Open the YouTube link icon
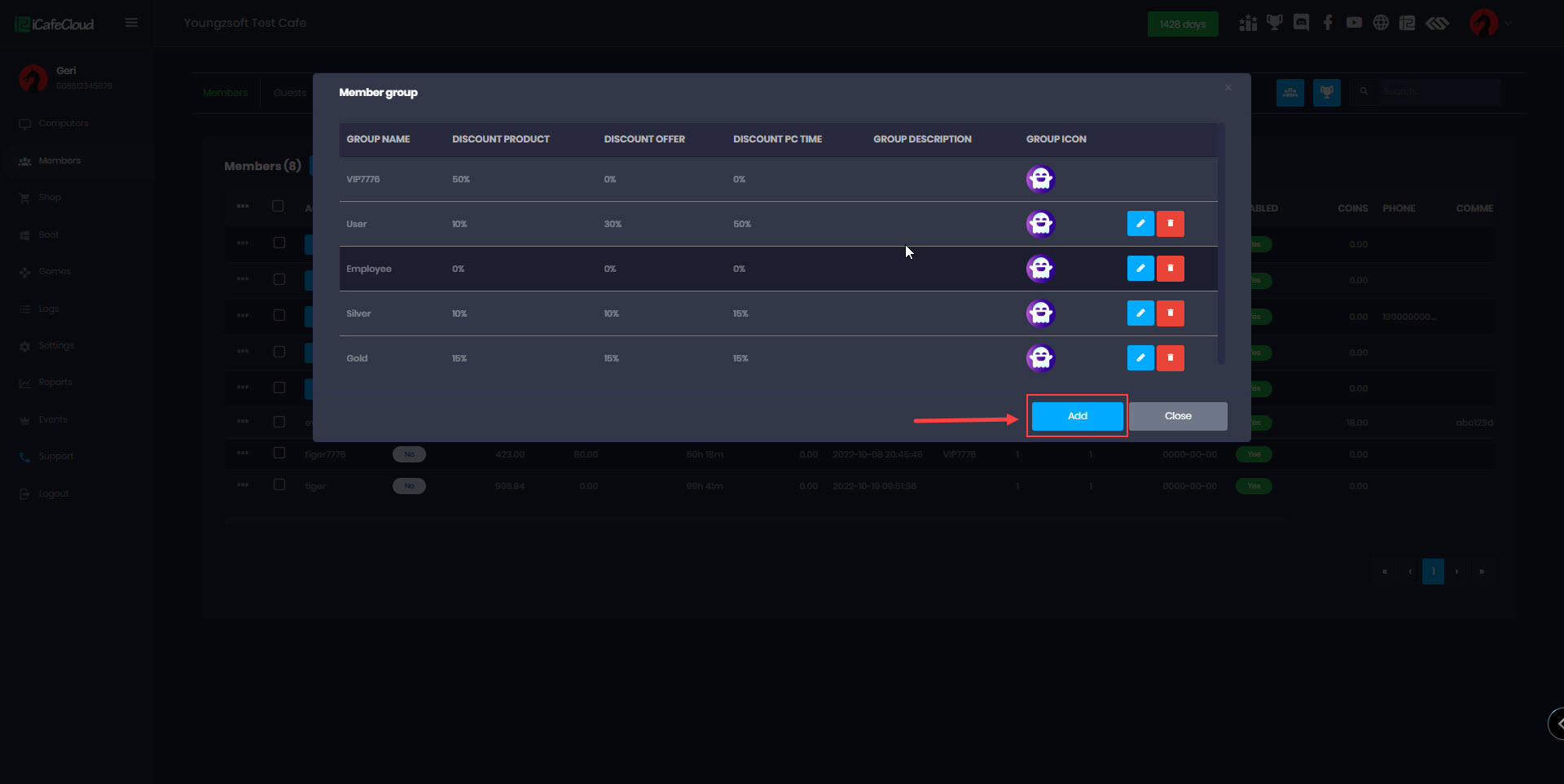This screenshot has width=1564, height=784. point(1354,23)
